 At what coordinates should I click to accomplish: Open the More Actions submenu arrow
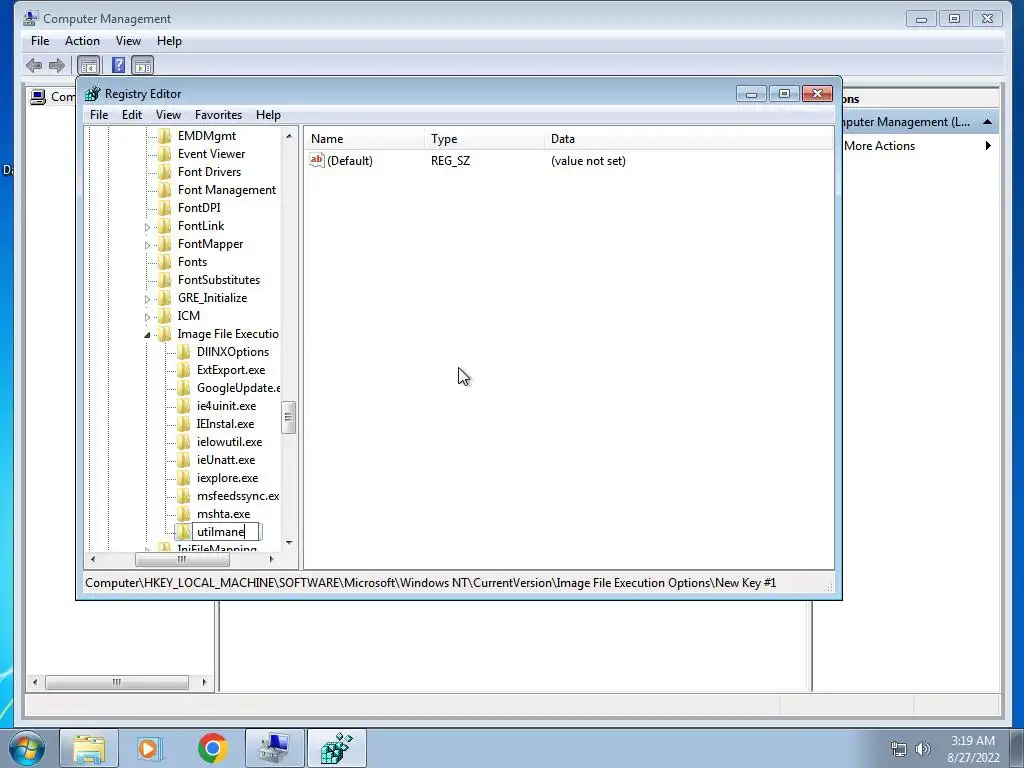click(988, 146)
